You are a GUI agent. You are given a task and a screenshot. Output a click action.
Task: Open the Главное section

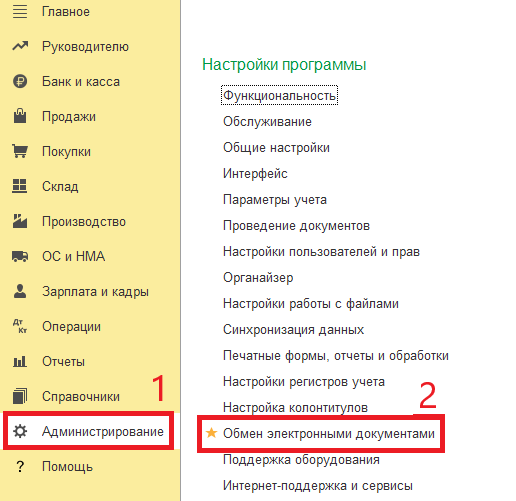pyautogui.click(x=66, y=12)
